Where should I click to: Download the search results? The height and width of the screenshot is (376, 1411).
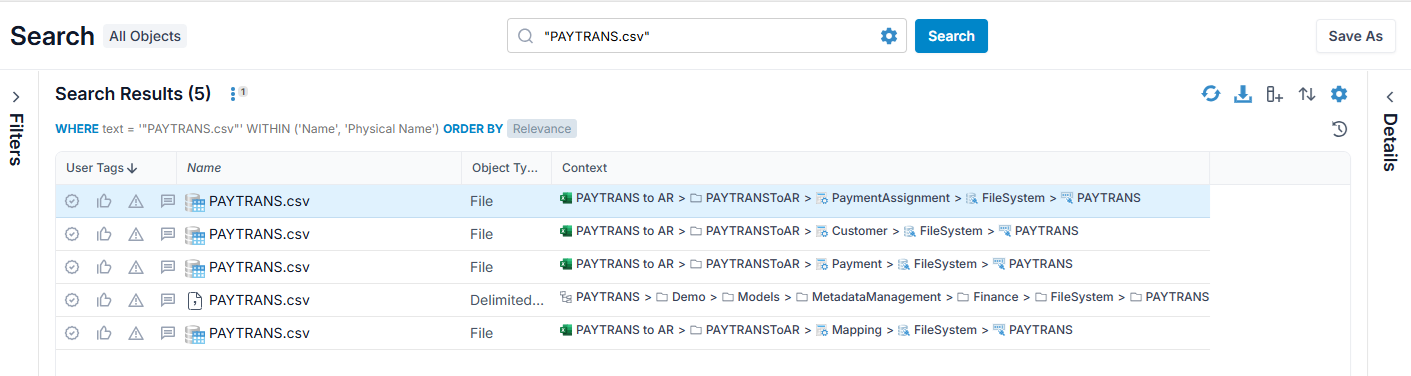point(1243,94)
